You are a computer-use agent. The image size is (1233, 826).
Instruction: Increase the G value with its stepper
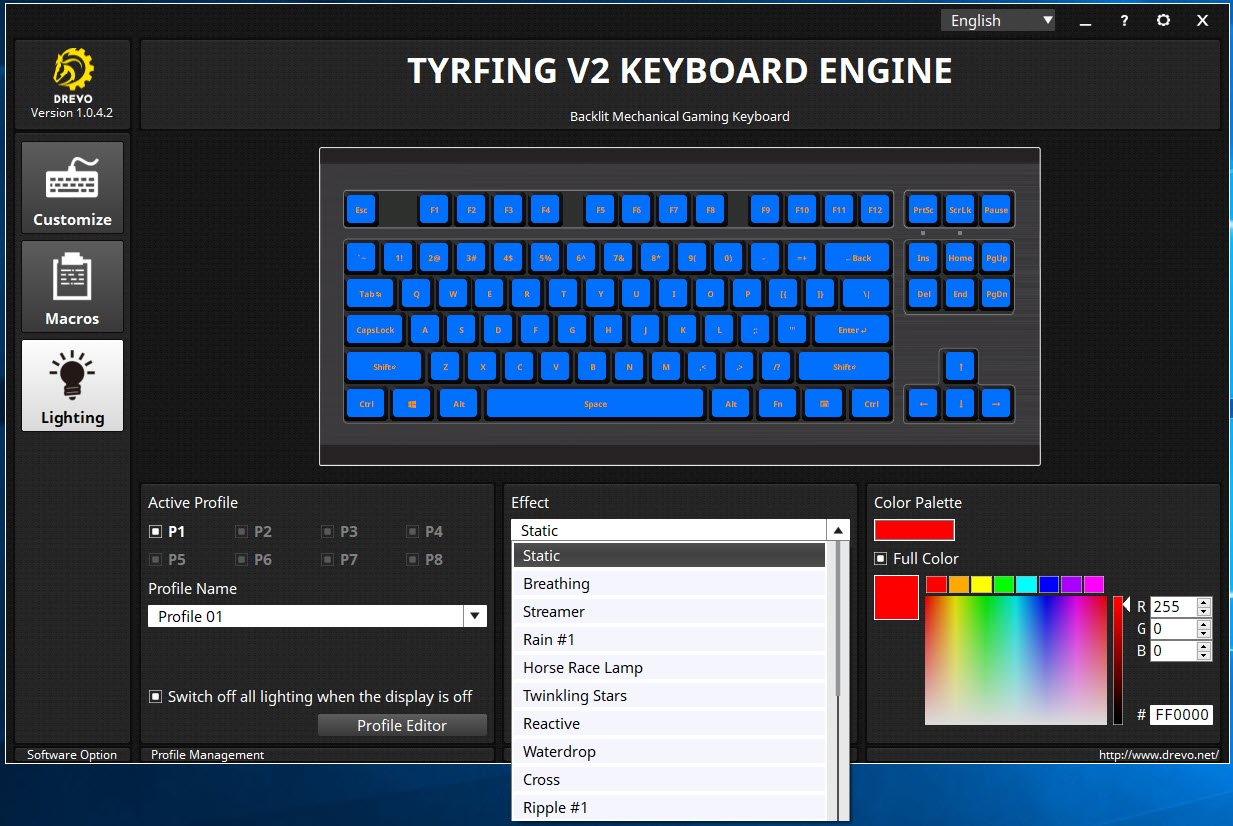point(1203,624)
